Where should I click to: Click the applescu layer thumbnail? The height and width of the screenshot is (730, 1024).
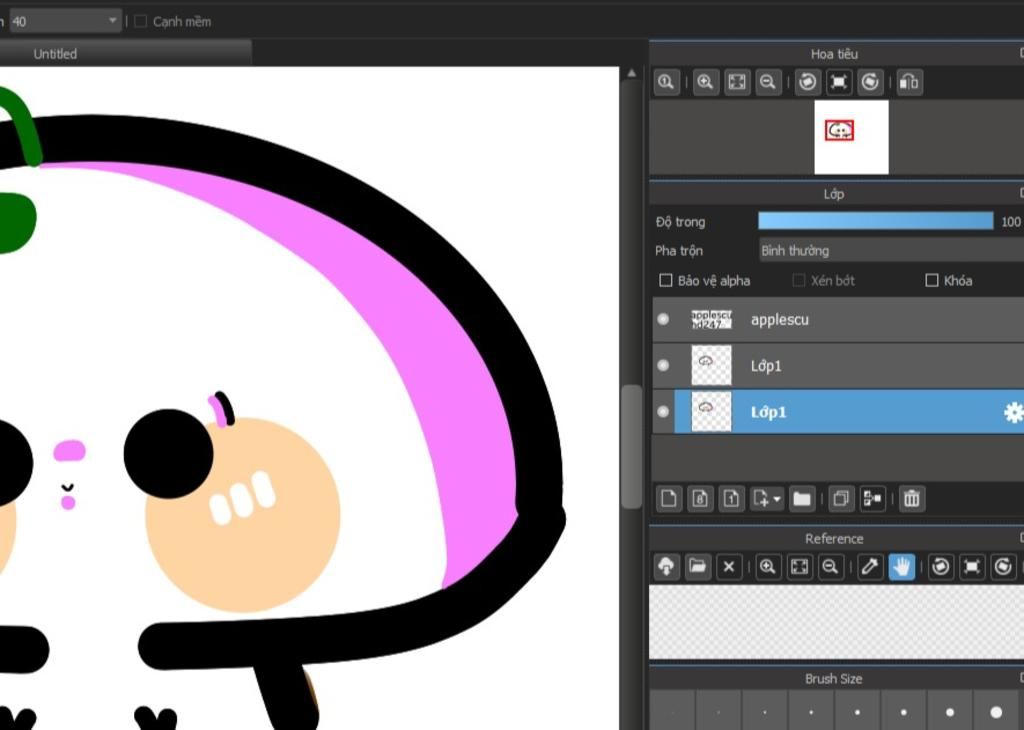(x=711, y=319)
